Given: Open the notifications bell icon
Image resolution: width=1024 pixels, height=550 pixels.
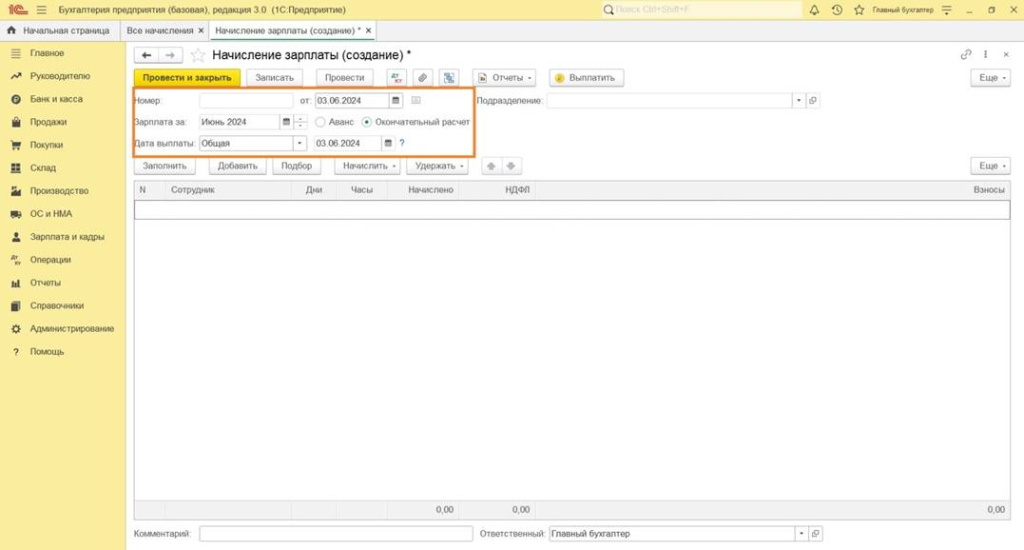Looking at the screenshot, I should (x=814, y=10).
